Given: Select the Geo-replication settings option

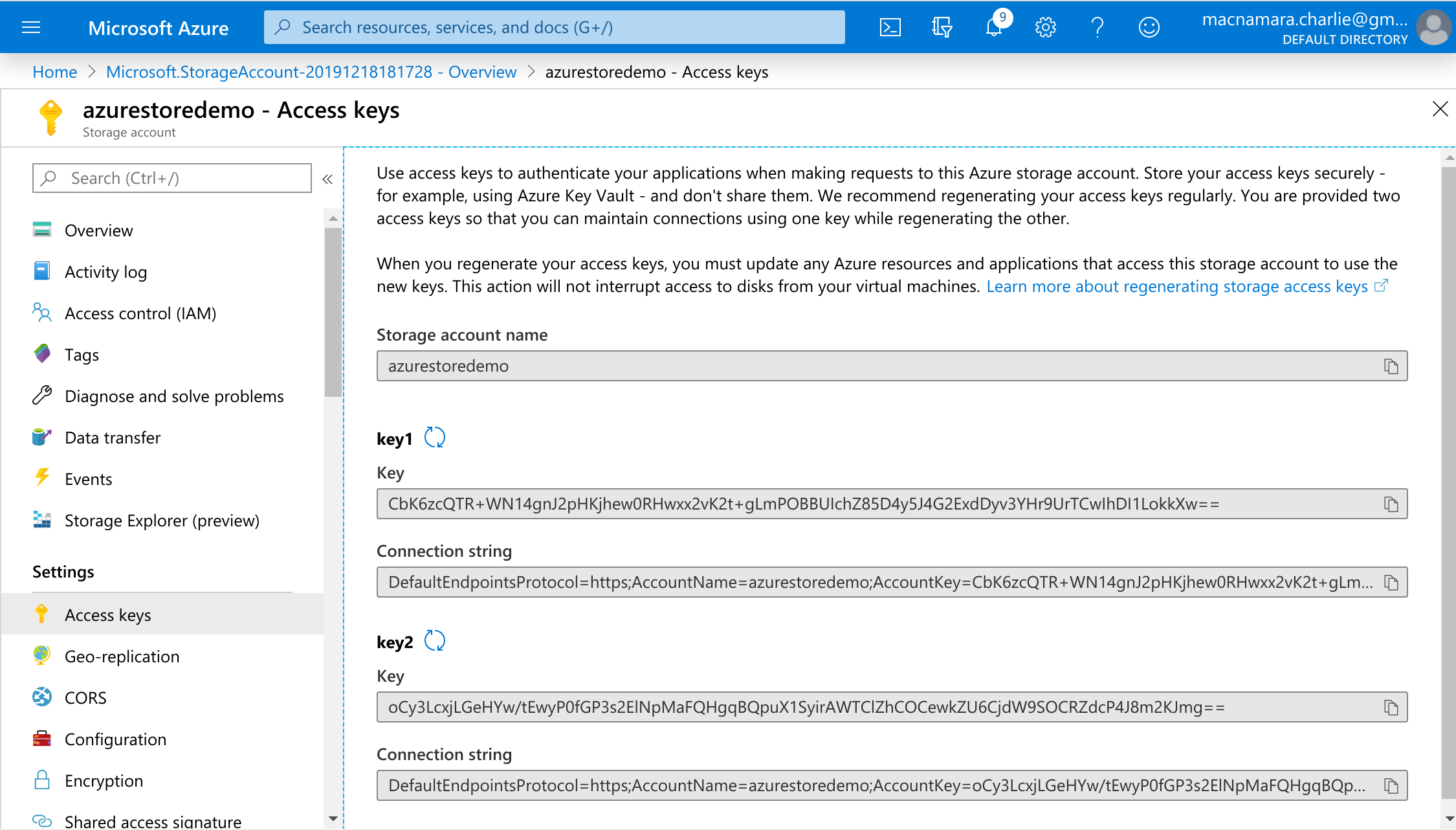Looking at the screenshot, I should click(122, 656).
